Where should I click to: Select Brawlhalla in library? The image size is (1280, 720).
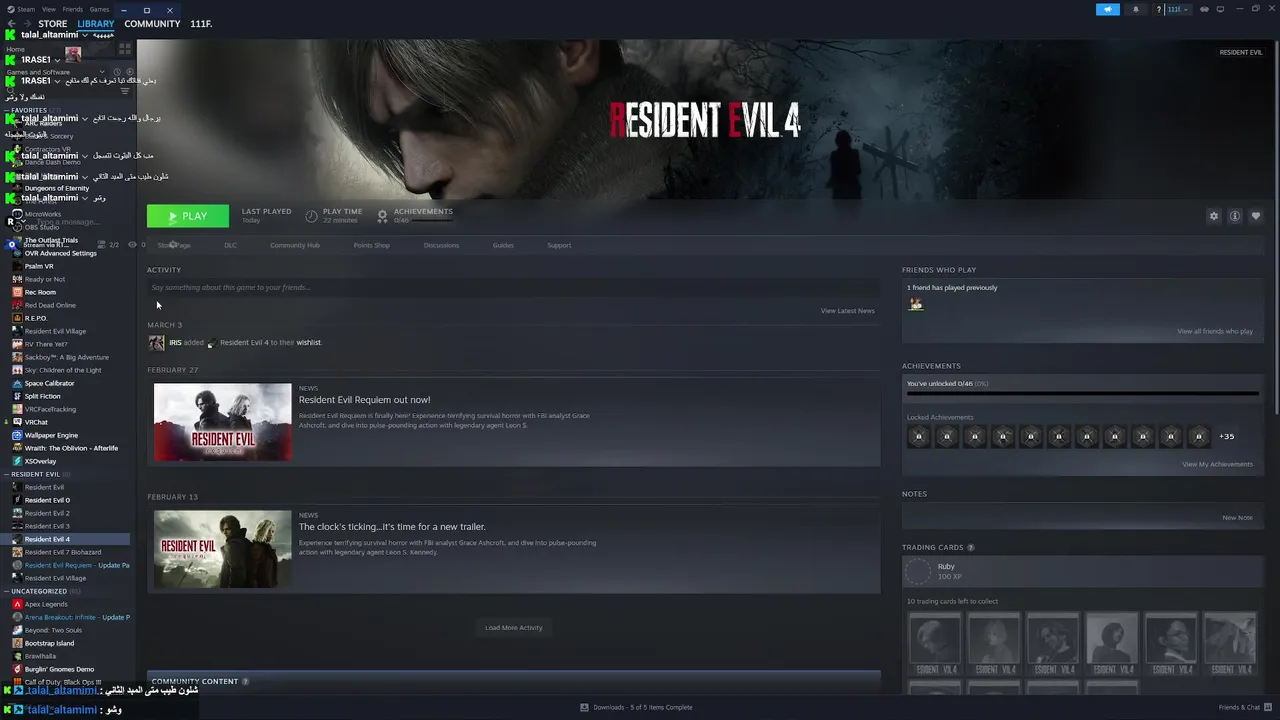click(40, 656)
